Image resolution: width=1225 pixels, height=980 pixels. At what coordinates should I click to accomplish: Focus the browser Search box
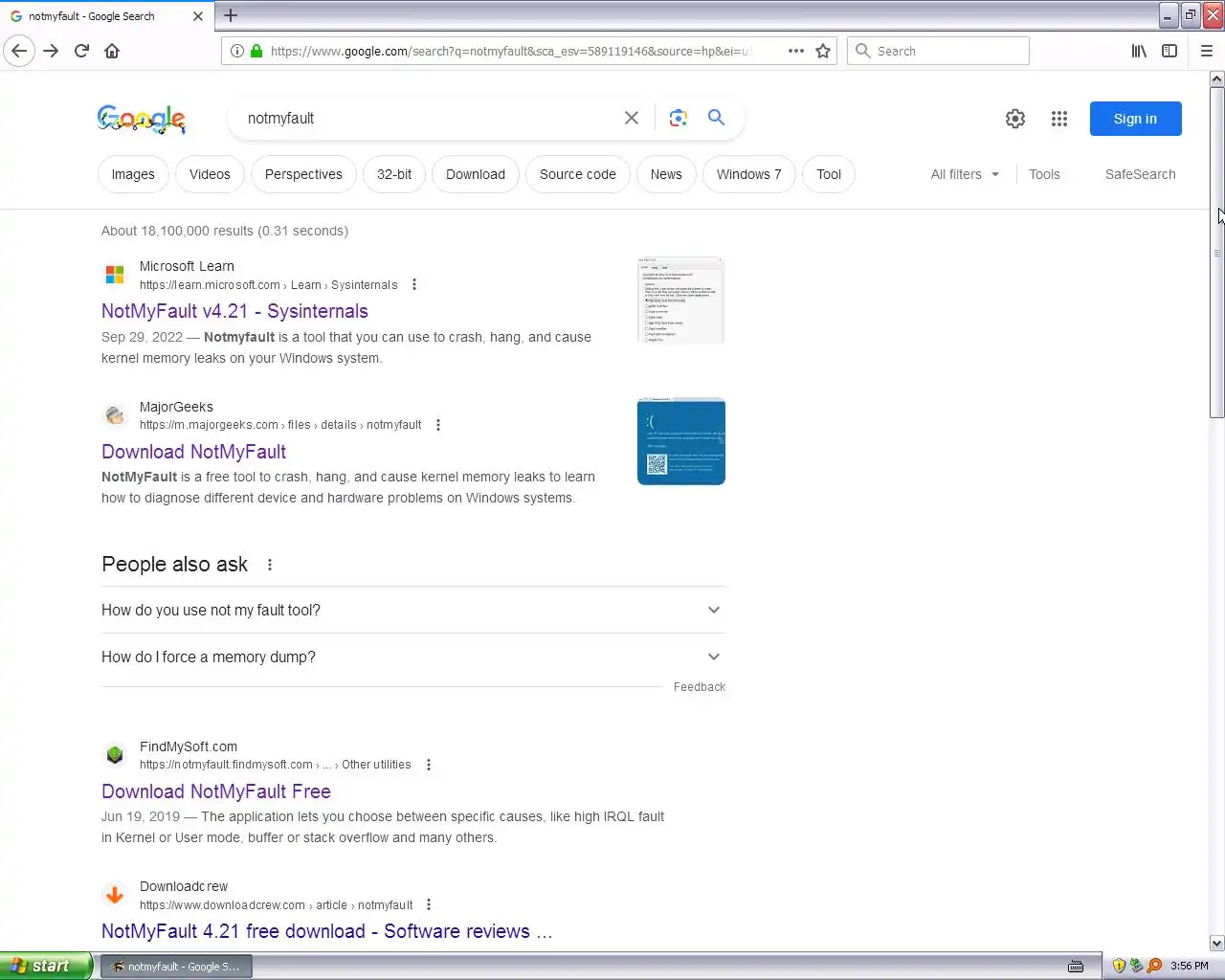tap(938, 51)
